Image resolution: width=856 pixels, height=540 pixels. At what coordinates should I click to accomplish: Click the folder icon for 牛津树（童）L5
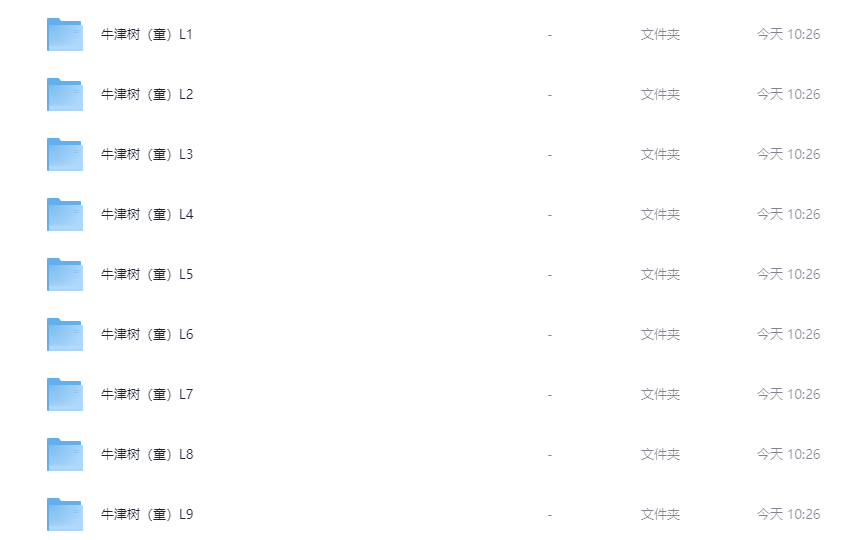pos(65,275)
